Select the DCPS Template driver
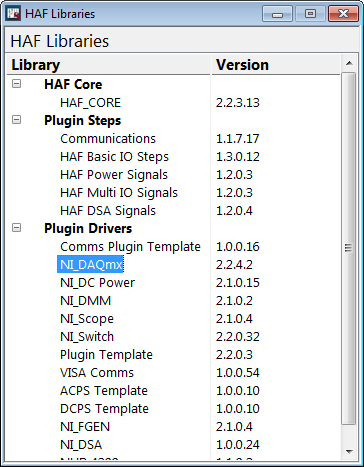This screenshot has height=467, width=364. pos(104,409)
